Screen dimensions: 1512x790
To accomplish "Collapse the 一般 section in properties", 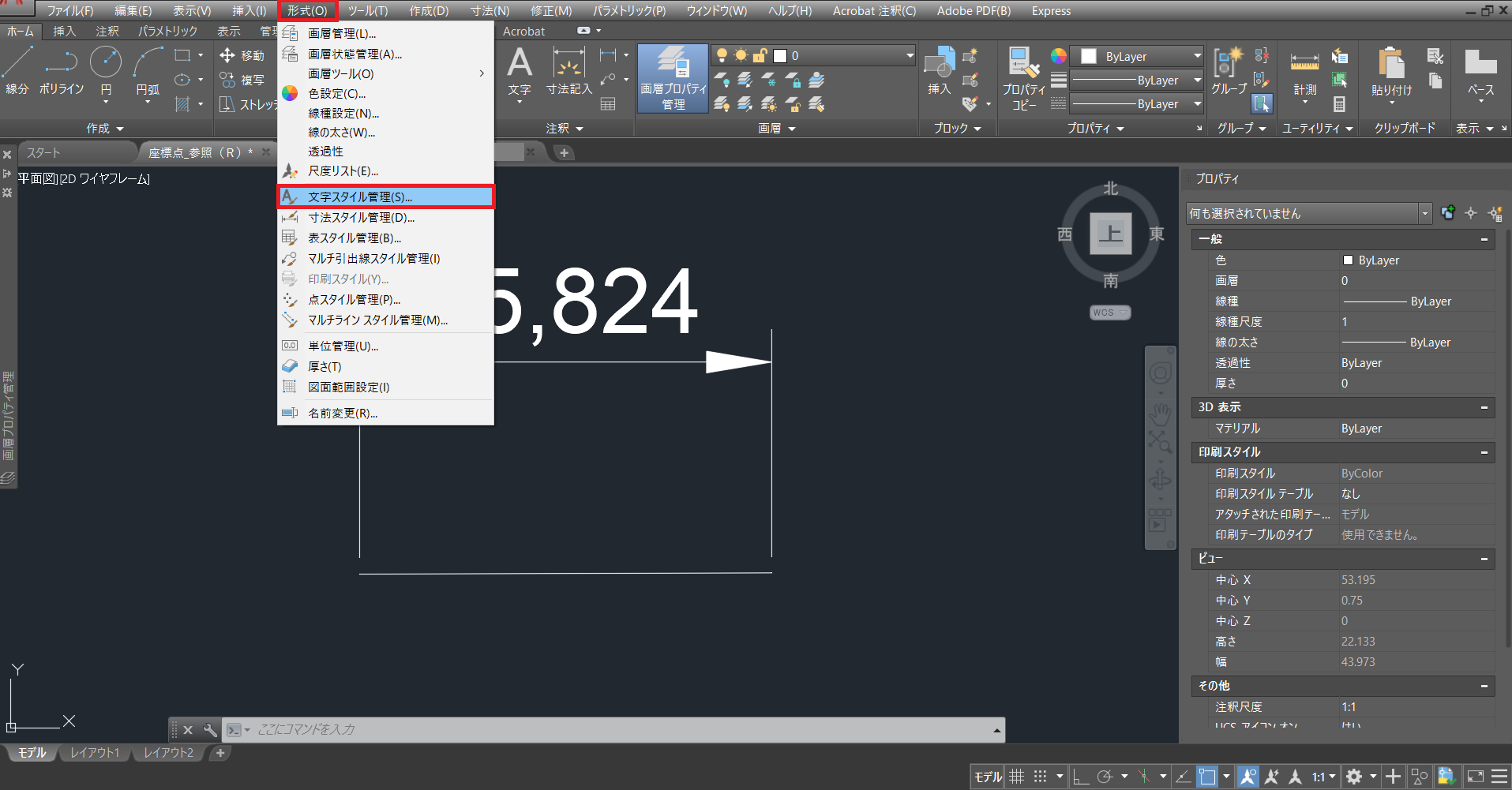I will [1484, 239].
